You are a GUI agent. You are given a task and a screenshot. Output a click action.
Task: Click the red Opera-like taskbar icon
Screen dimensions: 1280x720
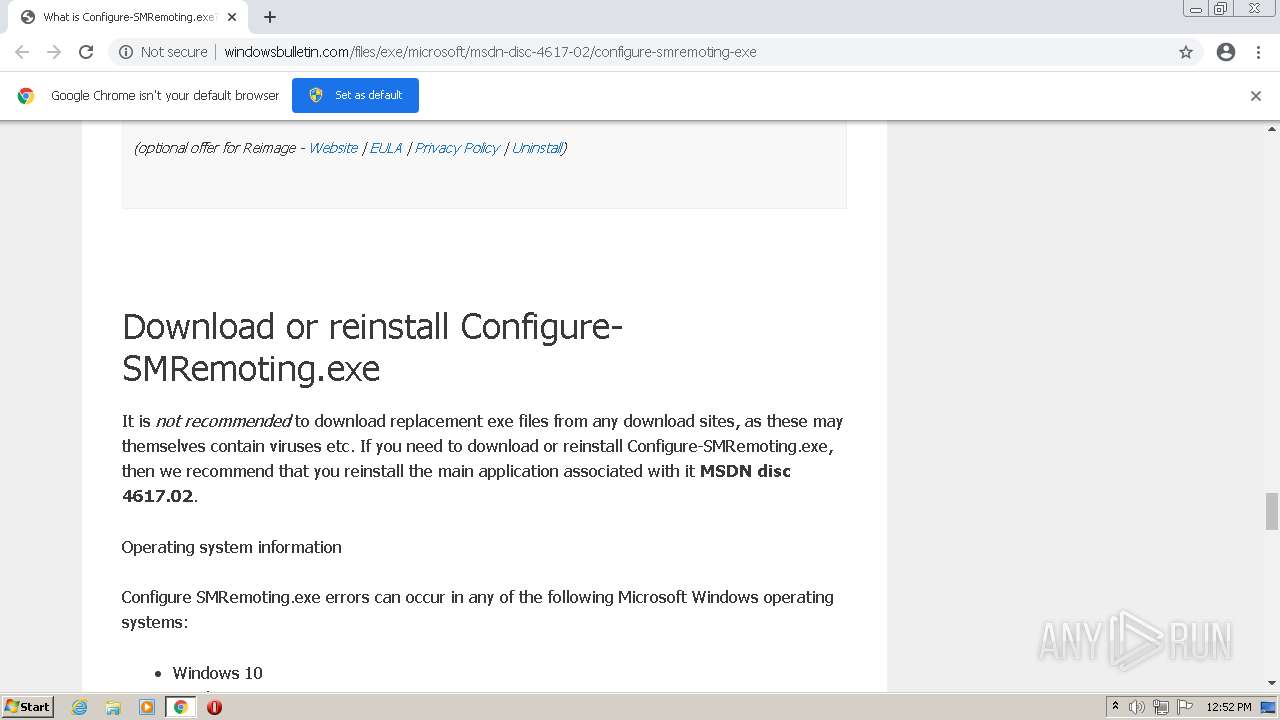point(214,707)
